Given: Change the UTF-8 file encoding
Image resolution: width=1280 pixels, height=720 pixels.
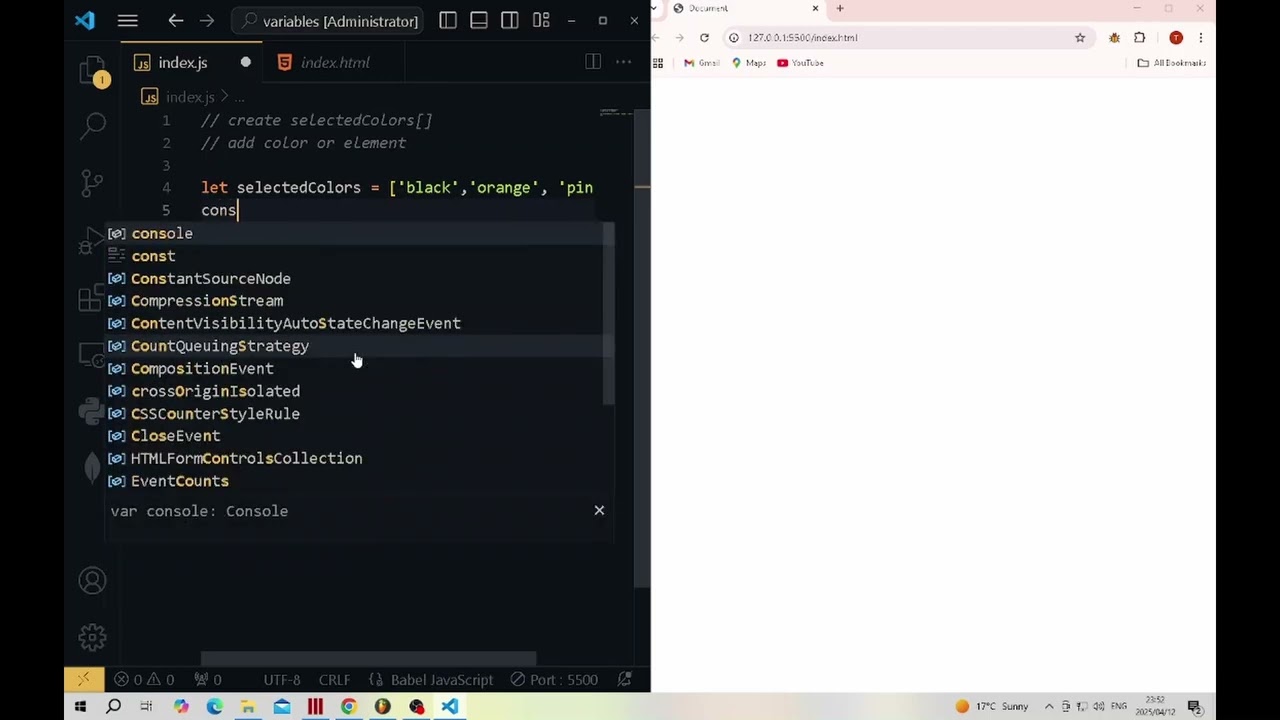Looking at the screenshot, I should 282,680.
